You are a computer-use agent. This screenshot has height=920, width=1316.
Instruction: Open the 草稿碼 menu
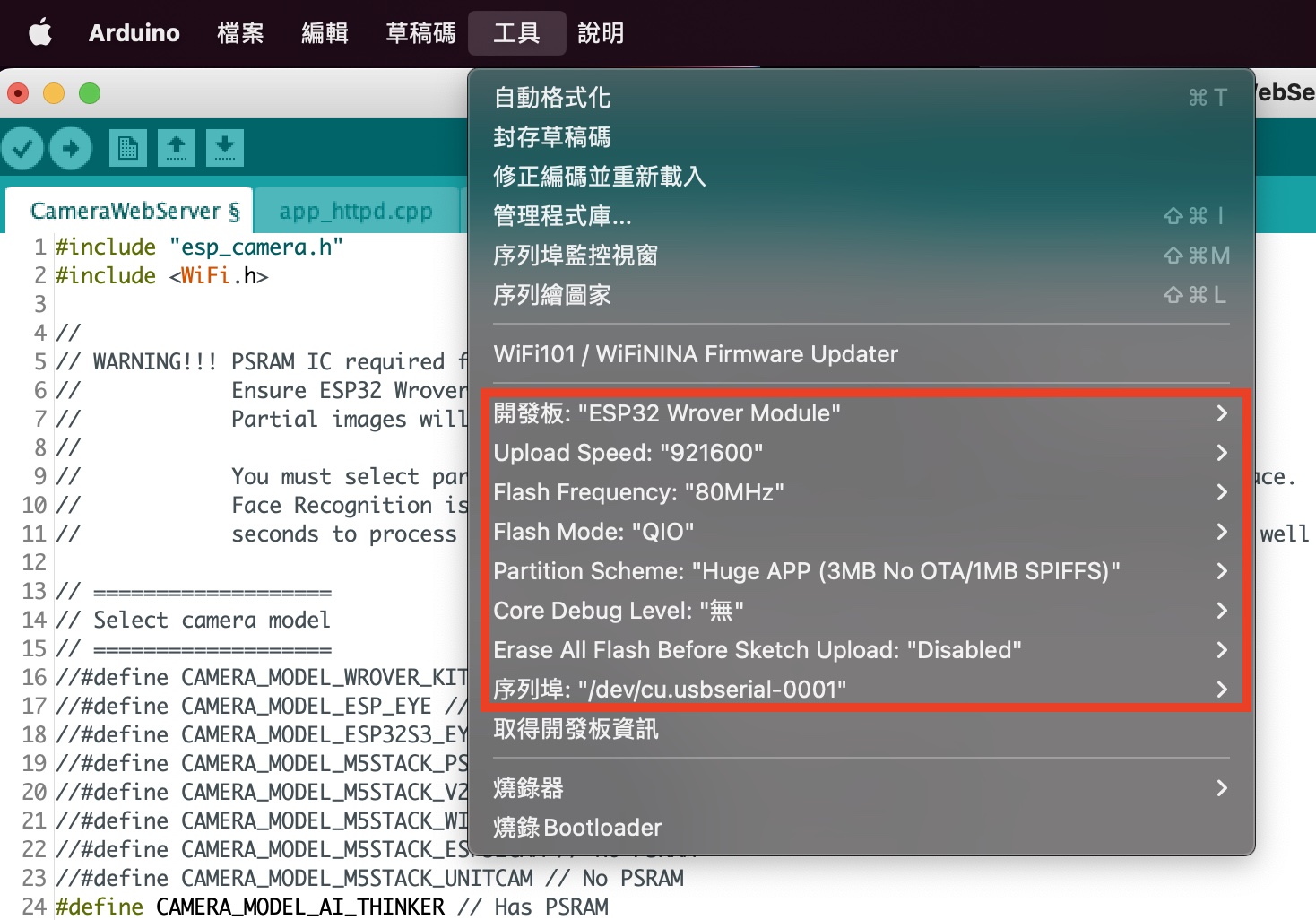(420, 33)
